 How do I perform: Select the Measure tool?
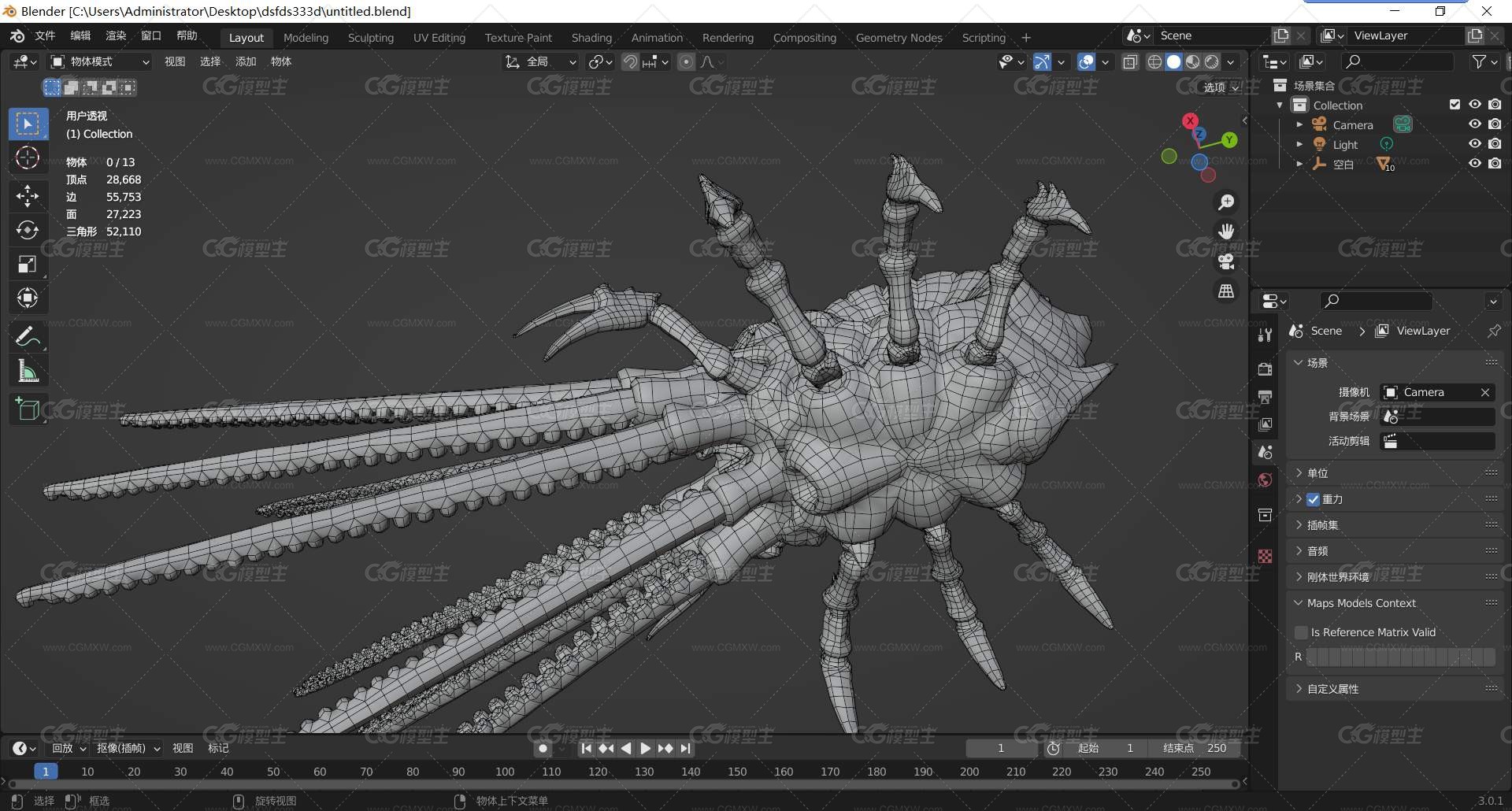click(28, 370)
